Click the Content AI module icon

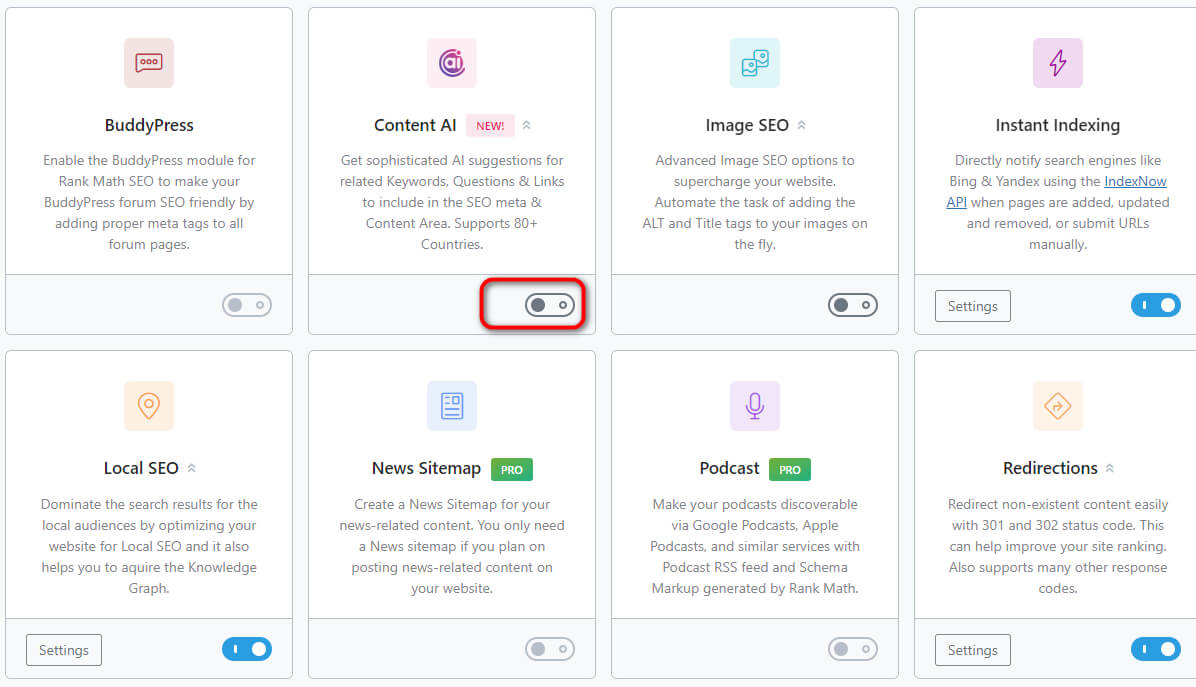point(452,63)
